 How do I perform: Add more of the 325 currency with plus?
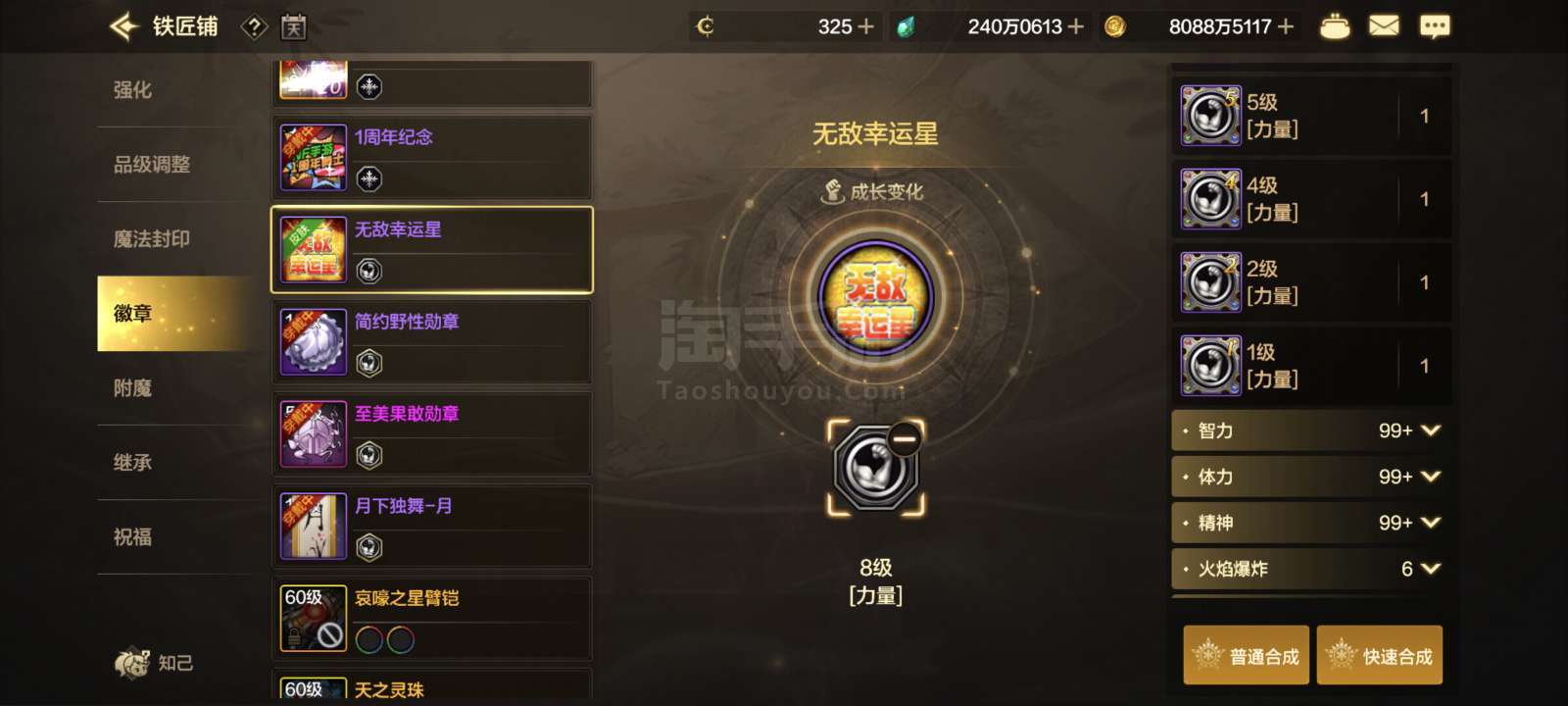(x=865, y=26)
